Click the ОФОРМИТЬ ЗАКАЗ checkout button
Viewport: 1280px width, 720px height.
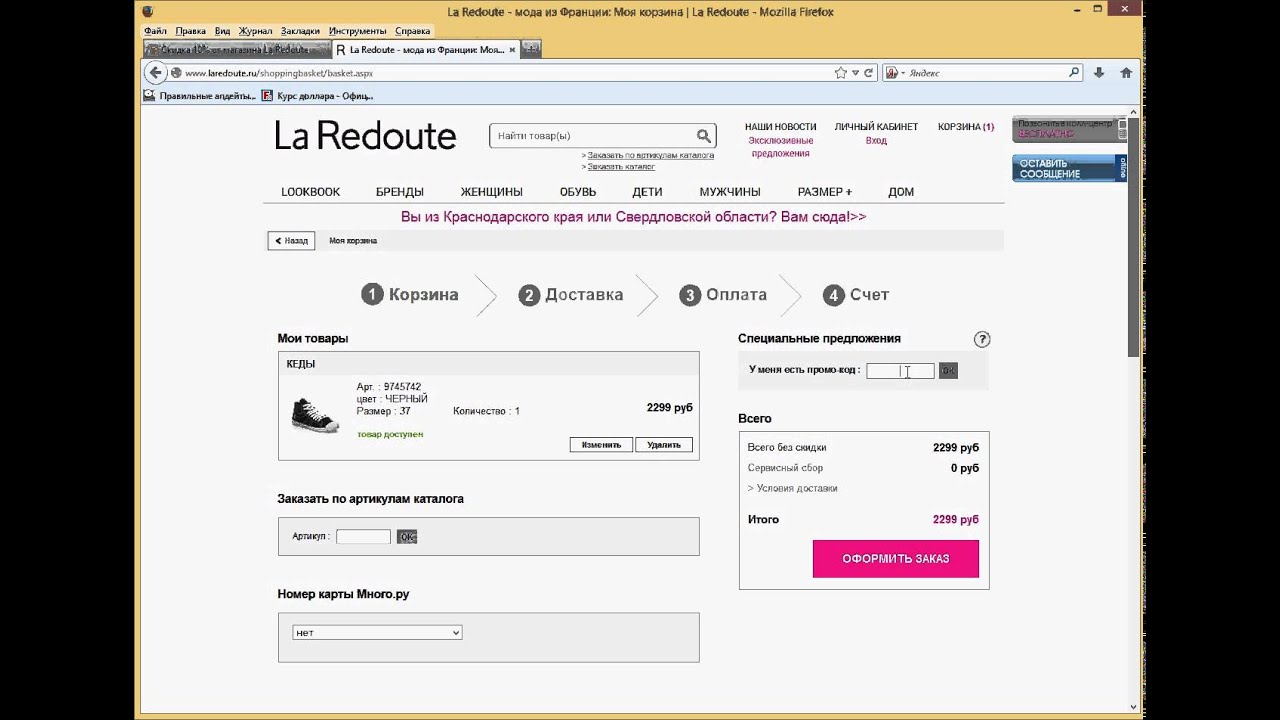(x=896, y=559)
